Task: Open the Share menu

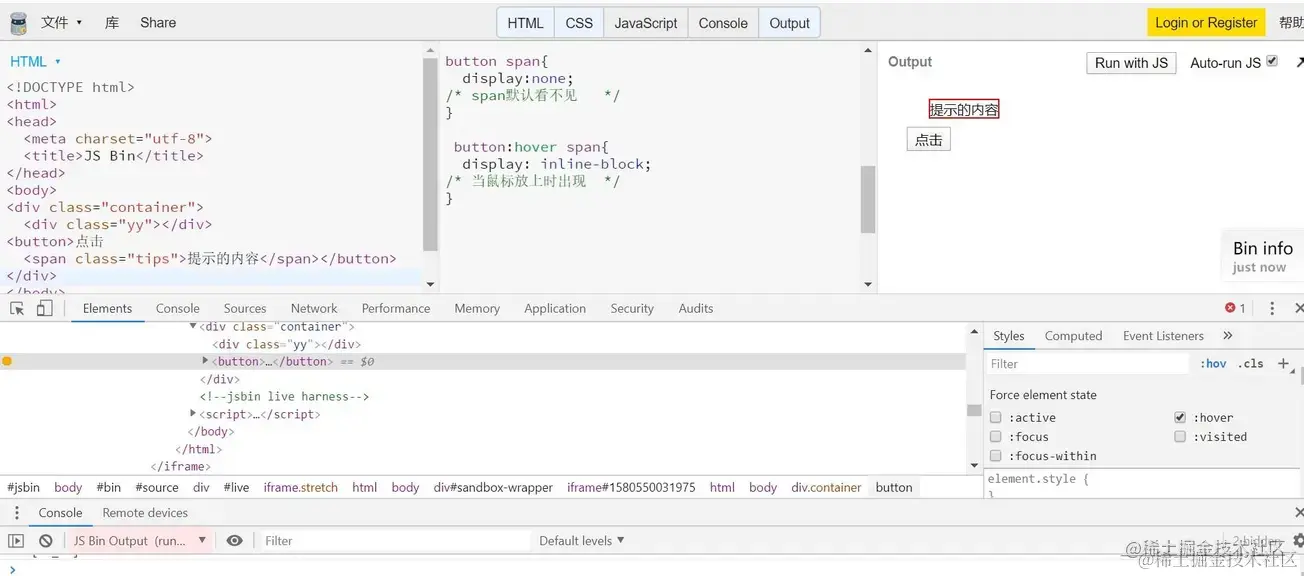Action: click(x=158, y=22)
